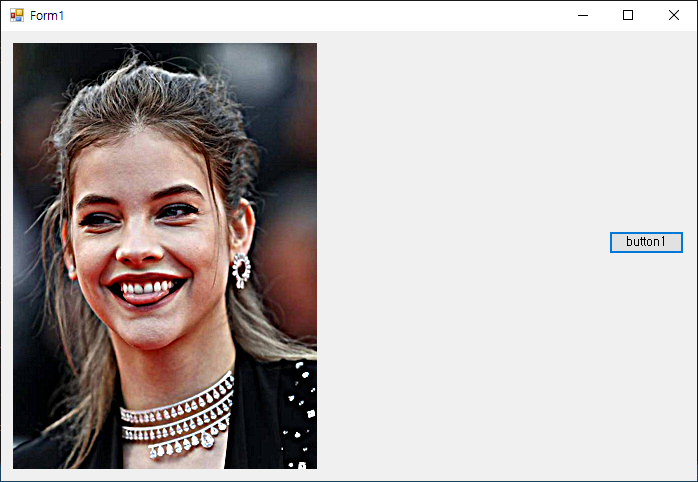Minimize the Form1 window
This screenshot has height=482, width=698.
pos(583,15)
